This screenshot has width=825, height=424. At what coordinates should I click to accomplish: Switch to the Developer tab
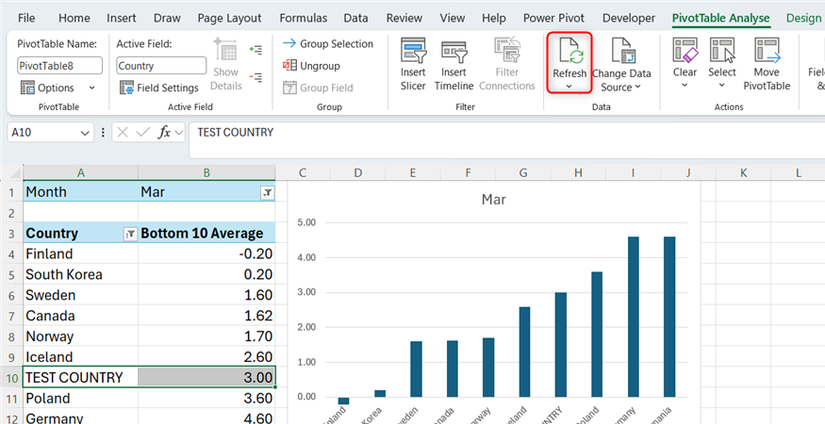click(x=629, y=18)
